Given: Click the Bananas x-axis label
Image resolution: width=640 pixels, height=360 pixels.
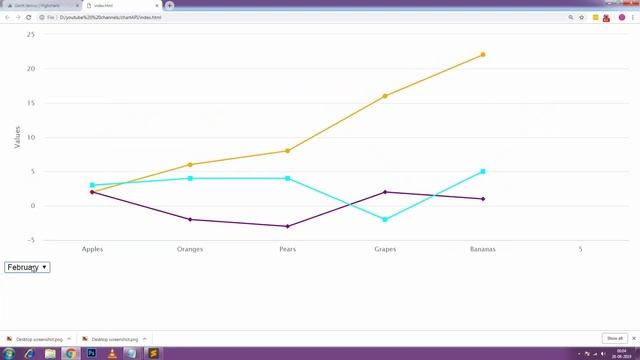Looking at the screenshot, I should pos(483,249).
